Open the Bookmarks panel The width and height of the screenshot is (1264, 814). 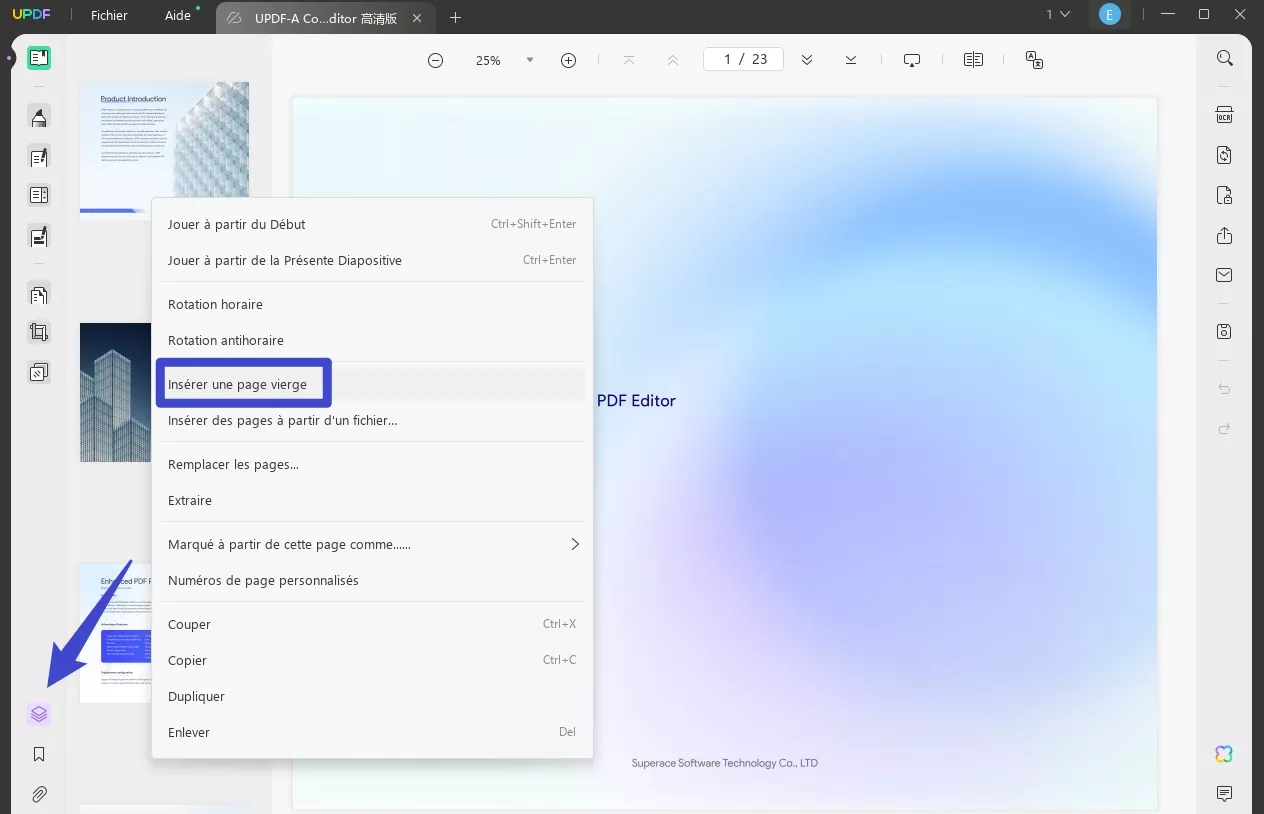(39, 754)
